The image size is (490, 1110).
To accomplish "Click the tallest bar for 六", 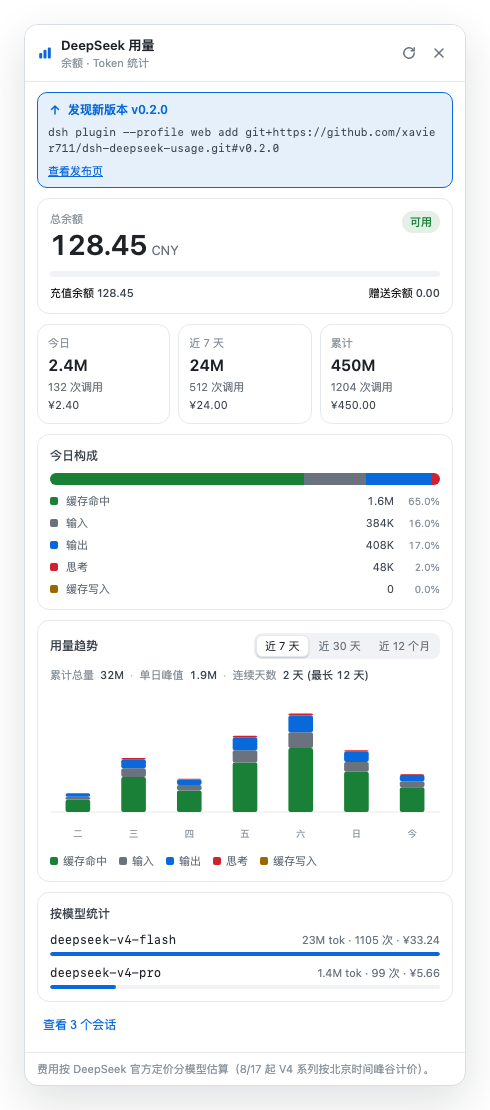I will point(300,762).
